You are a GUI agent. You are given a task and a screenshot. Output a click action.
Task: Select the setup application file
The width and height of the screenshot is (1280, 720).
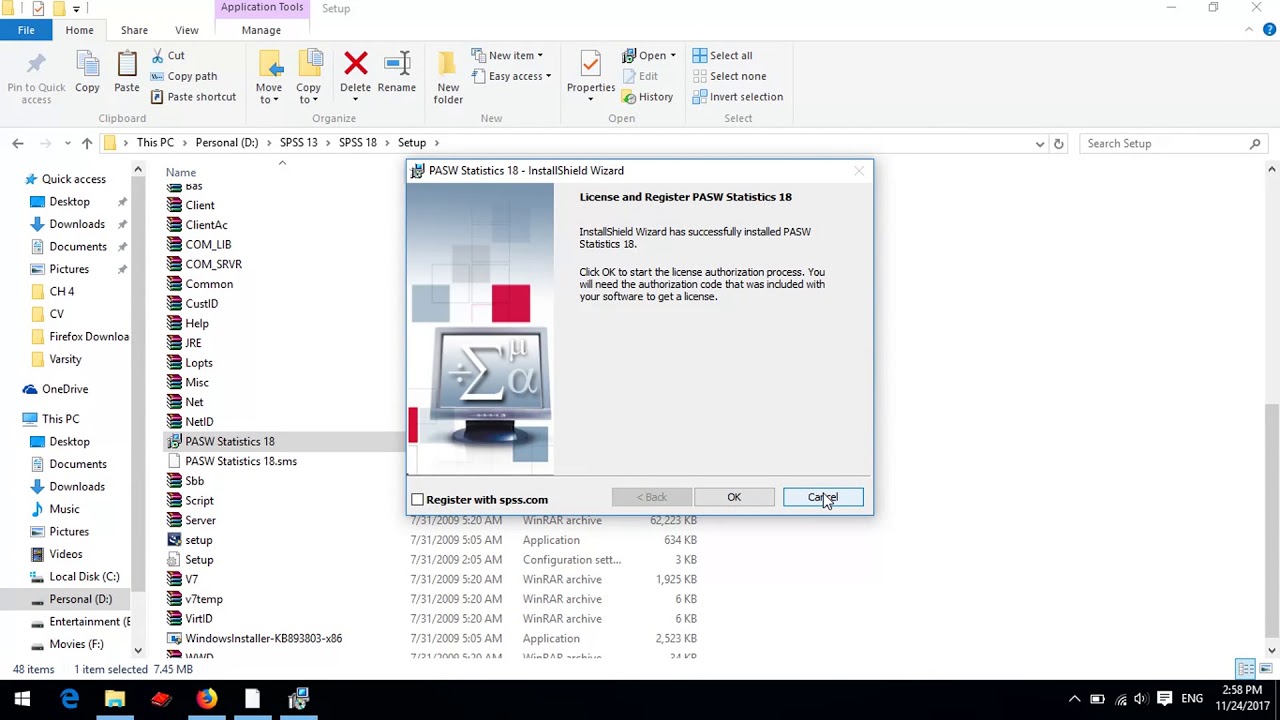[x=198, y=540]
